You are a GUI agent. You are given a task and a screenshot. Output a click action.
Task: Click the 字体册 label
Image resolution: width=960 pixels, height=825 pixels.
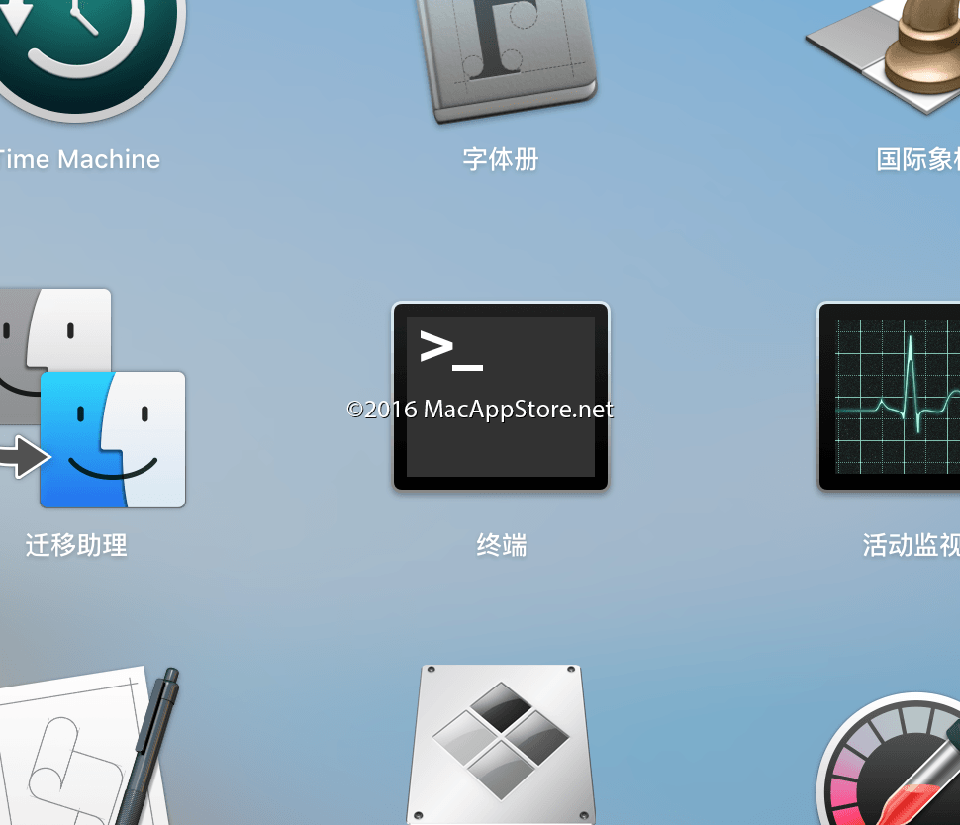point(500,160)
